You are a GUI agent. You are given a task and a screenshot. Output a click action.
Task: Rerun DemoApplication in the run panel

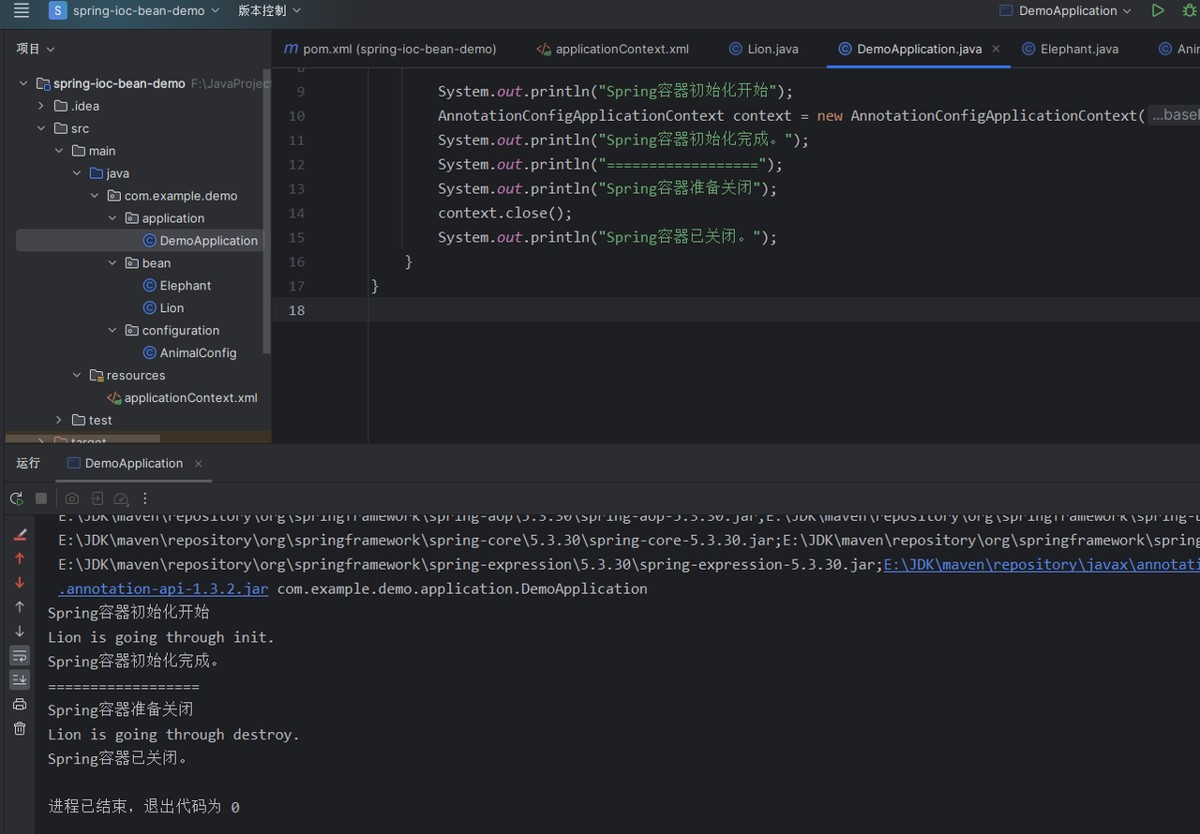(17, 498)
